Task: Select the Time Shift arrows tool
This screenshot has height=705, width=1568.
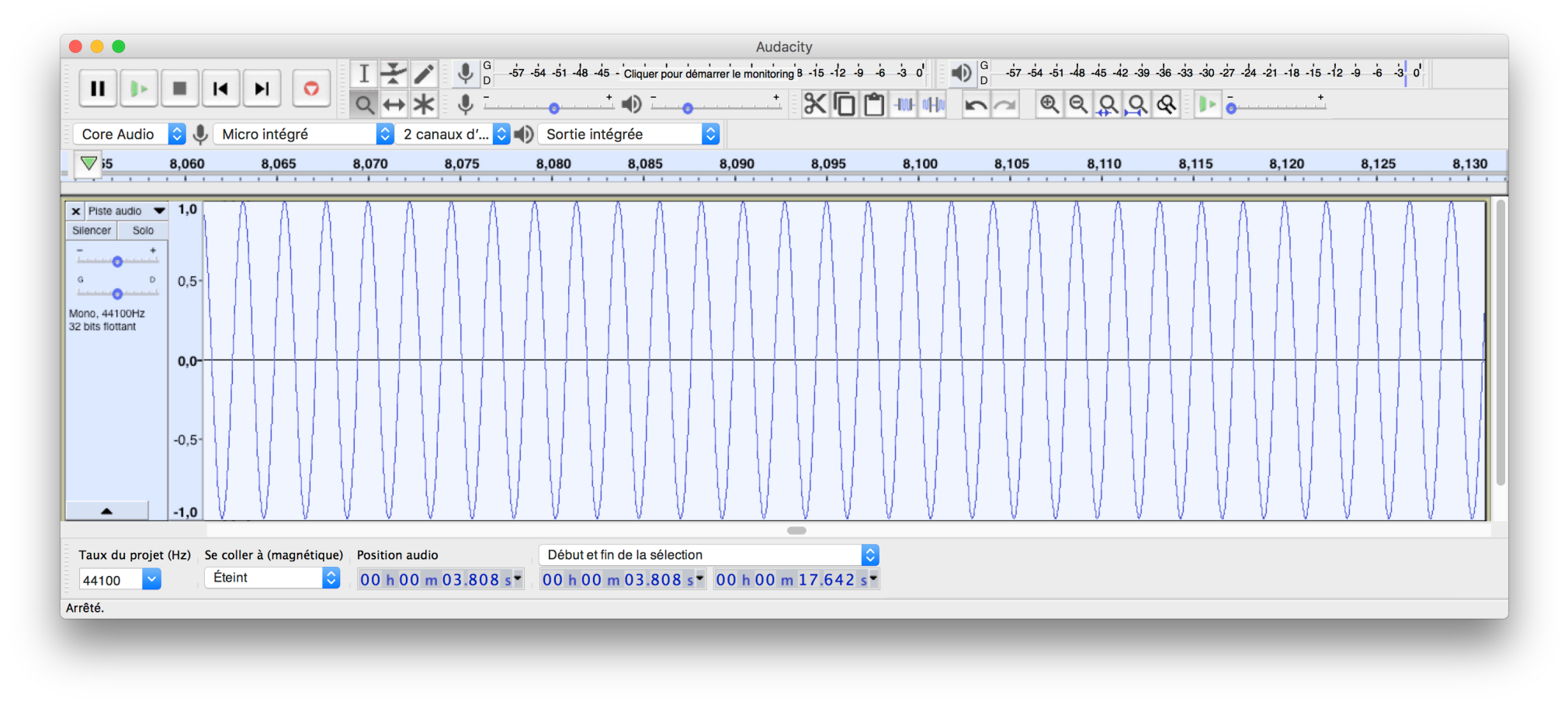Action: click(x=394, y=104)
